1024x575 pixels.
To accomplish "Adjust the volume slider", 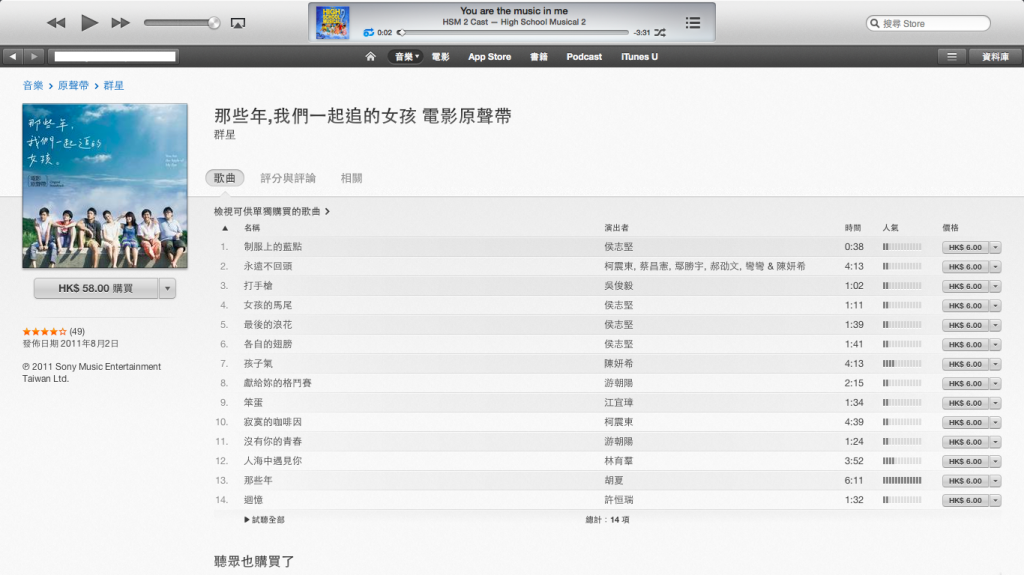I will 180,22.
